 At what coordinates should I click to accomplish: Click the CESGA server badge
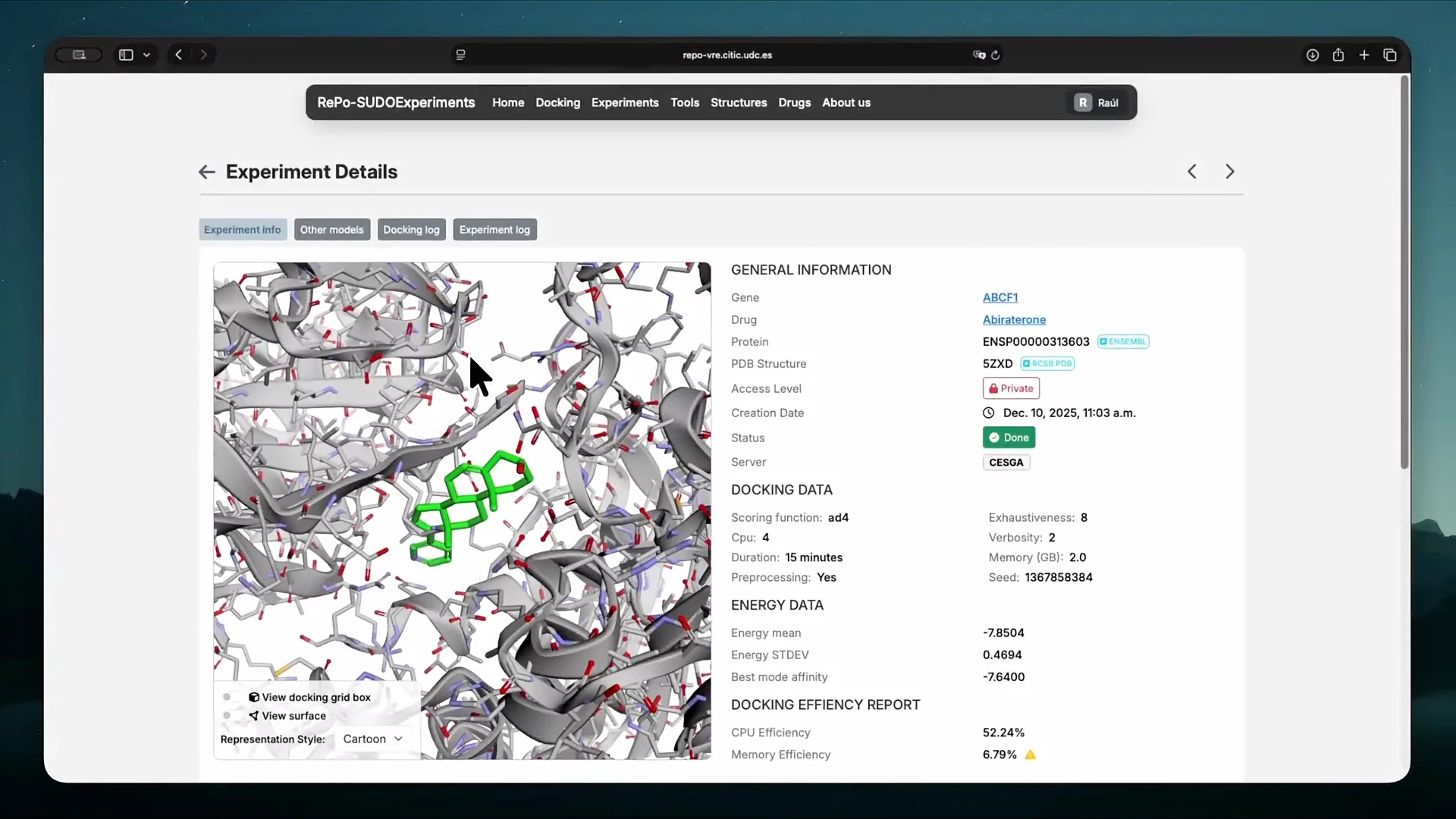1006,463
